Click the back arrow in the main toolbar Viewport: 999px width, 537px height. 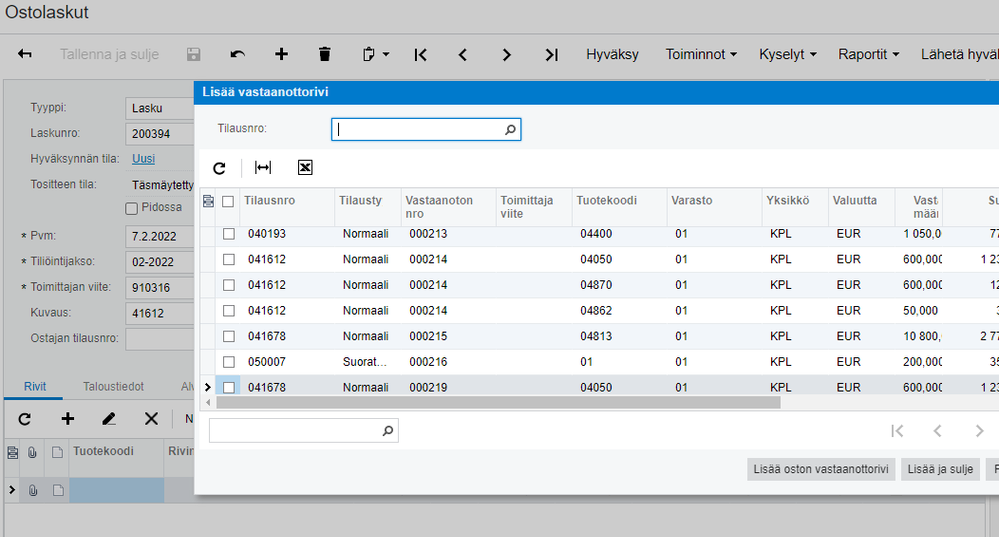[x=25, y=54]
